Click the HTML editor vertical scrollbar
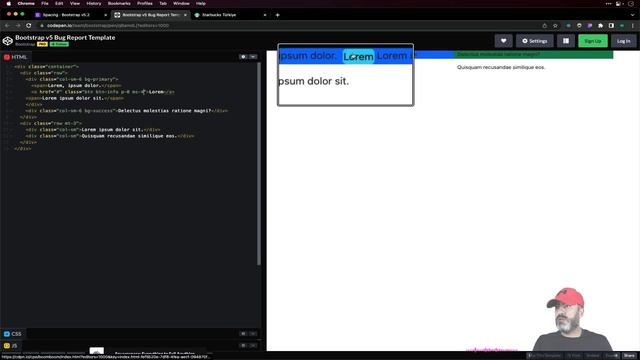 259,163
